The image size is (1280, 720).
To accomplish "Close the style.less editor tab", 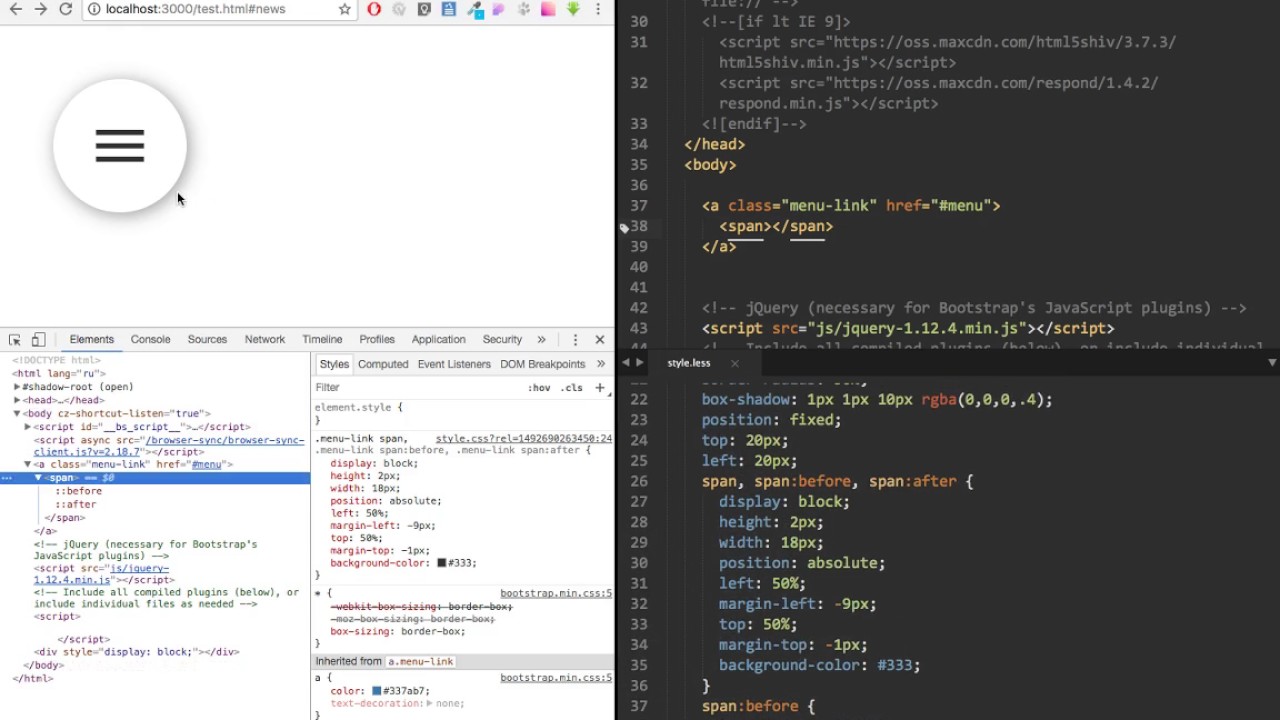I will [734, 363].
